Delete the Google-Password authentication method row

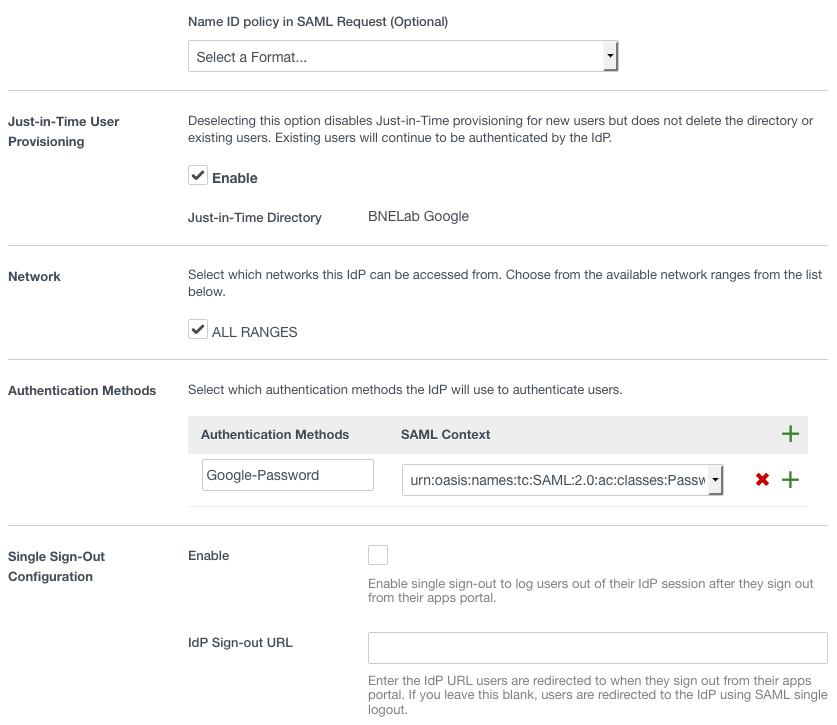click(762, 480)
